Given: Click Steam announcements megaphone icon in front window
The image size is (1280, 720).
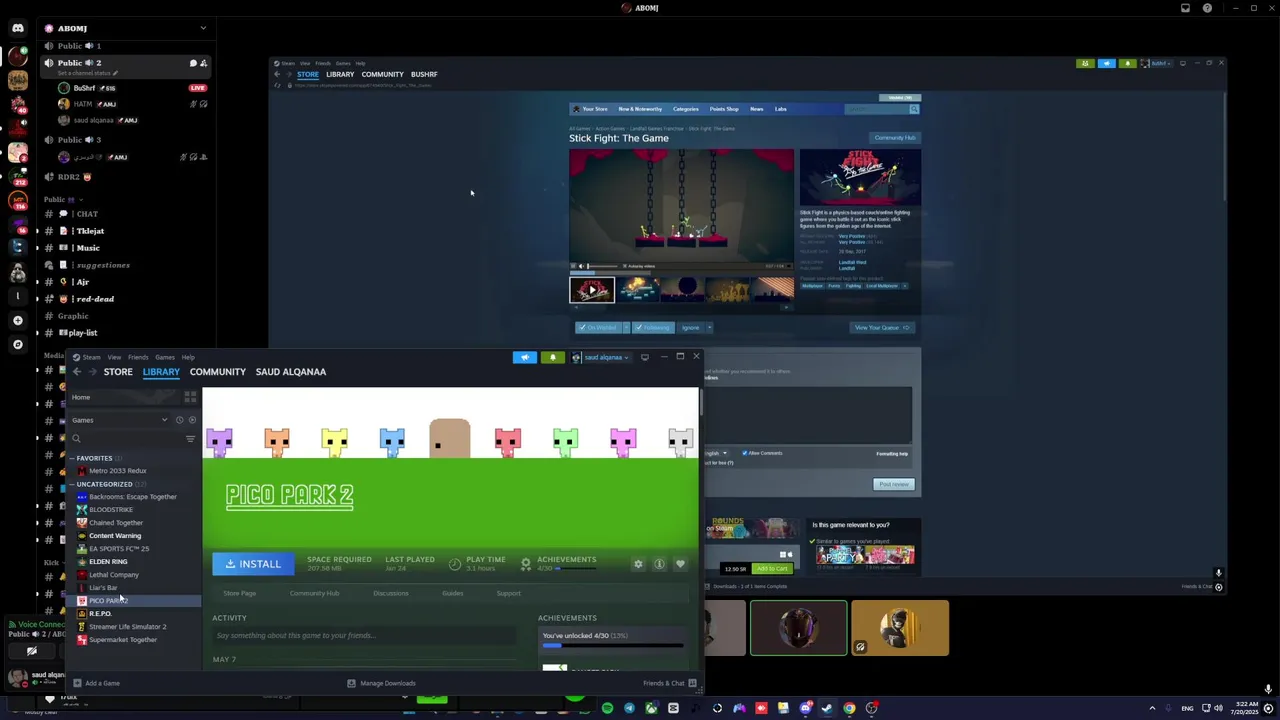Looking at the screenshot, I should coord(525,357).
